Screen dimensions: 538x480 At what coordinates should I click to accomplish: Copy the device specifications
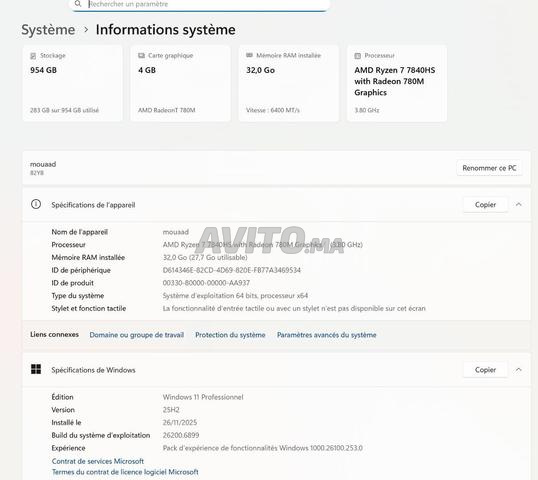(485, 204)
